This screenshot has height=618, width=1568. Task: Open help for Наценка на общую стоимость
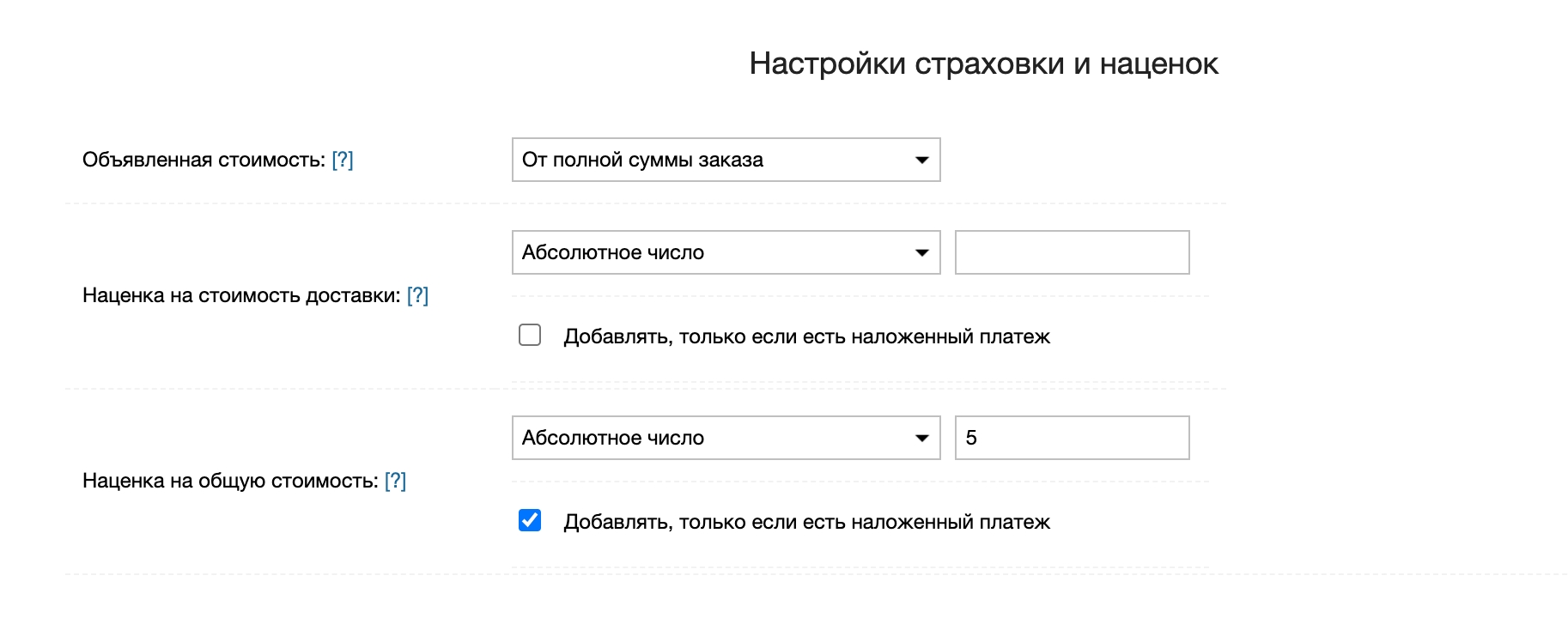[395, 481]
